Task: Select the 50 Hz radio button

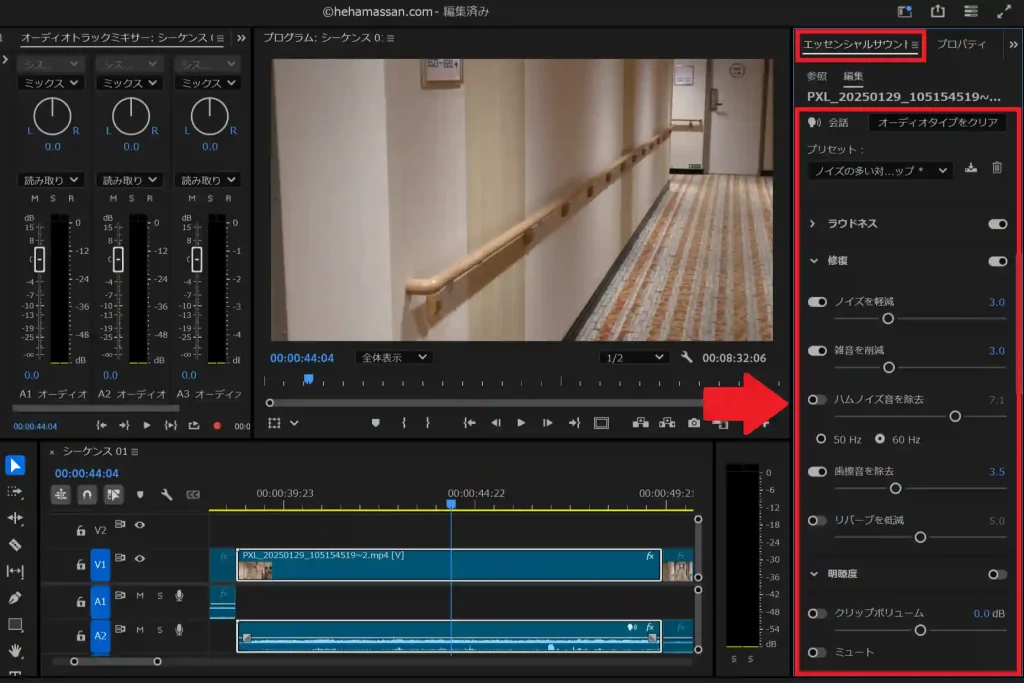Action: point(821,438)
